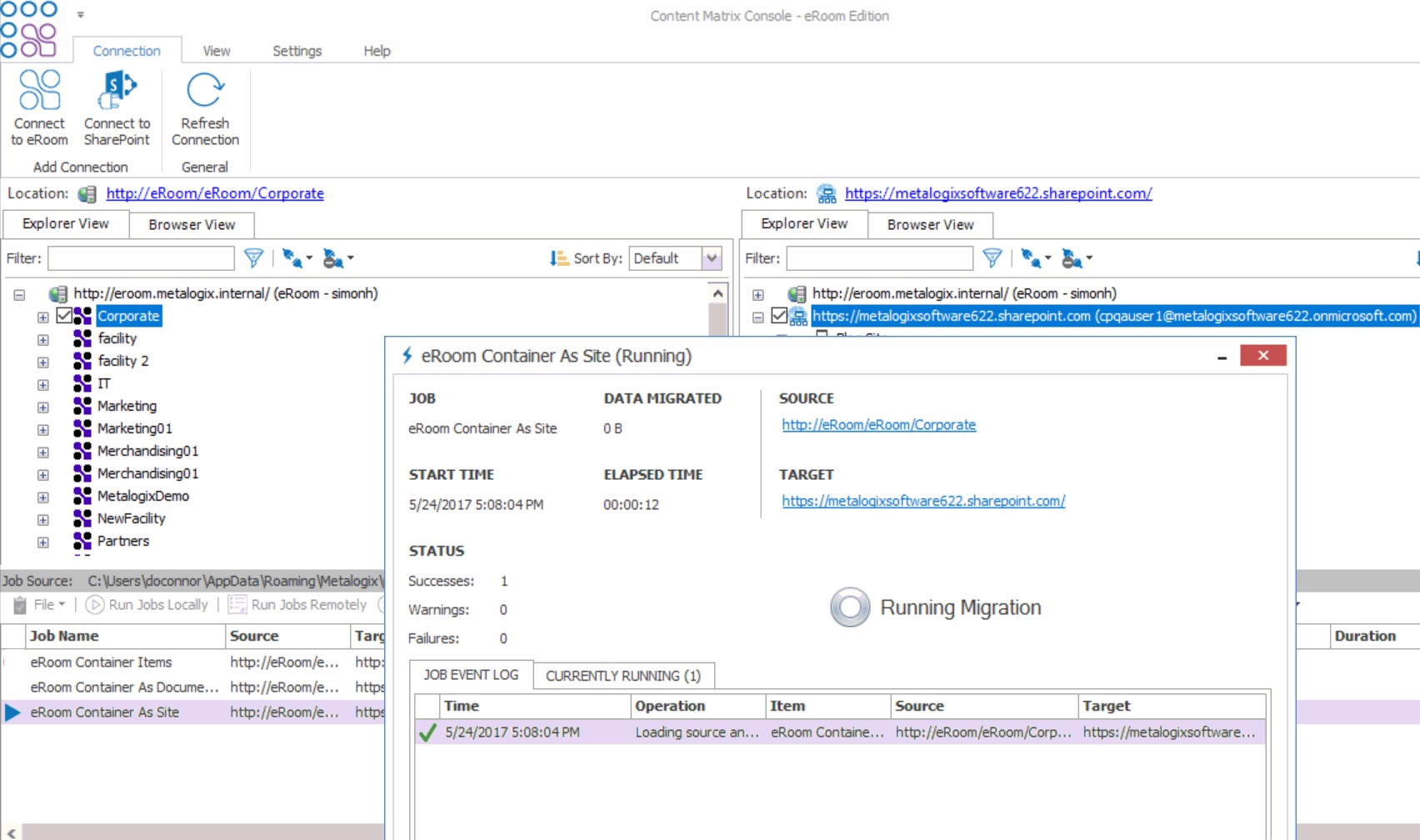
Task: Toggle the SharePoint site connection checkbox
Action: coord(779,316)
